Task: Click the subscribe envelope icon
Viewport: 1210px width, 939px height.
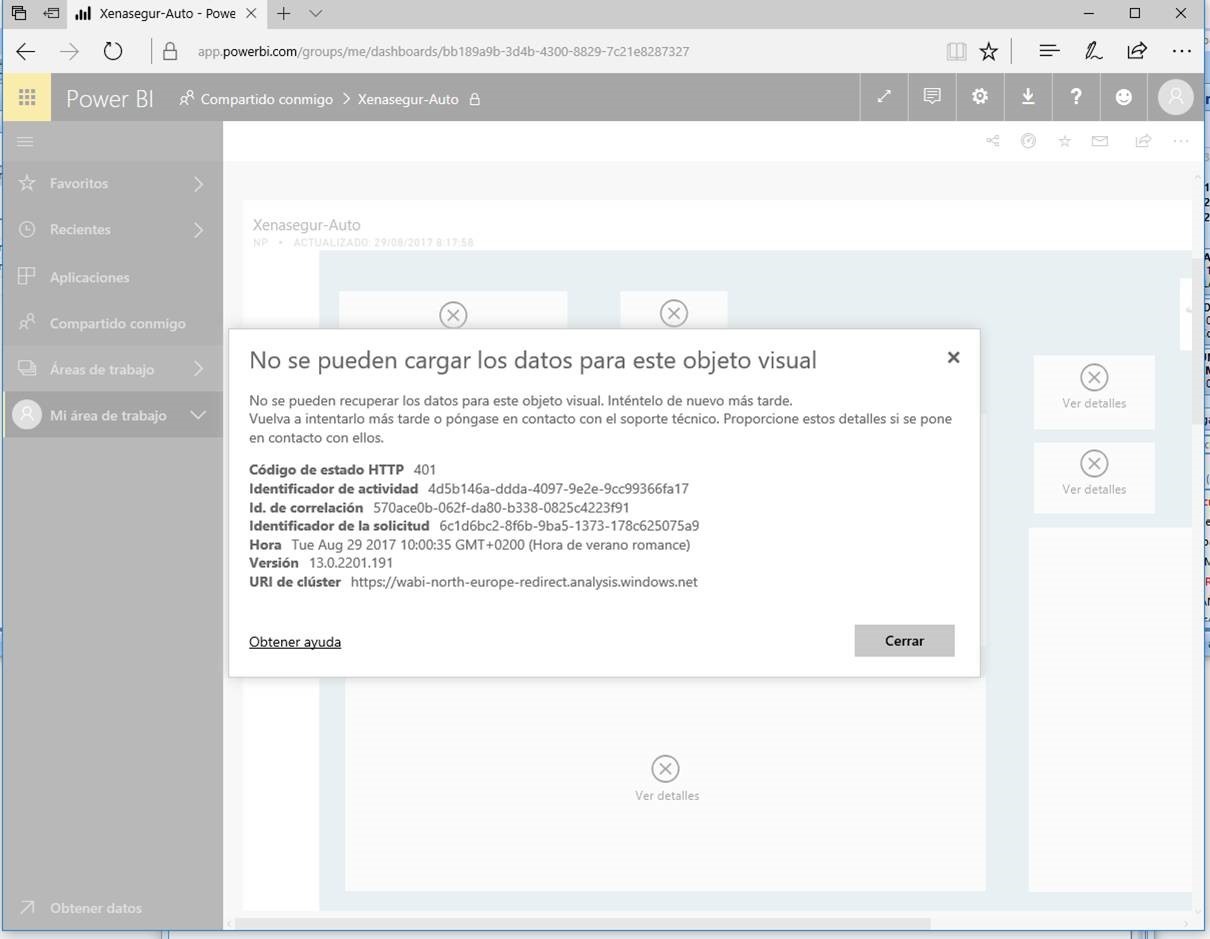Action: coord(1100,141)
